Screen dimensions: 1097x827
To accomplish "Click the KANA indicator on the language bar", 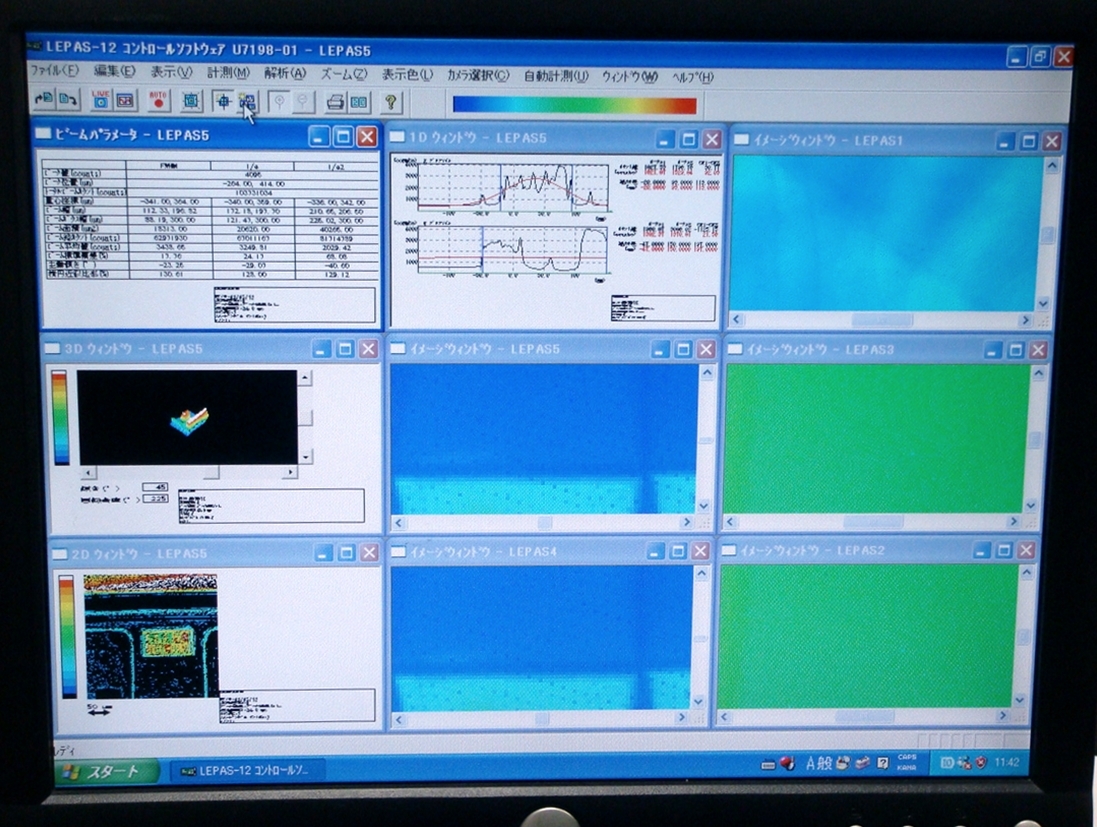I will pyautogui.click(x=907, y=768).
